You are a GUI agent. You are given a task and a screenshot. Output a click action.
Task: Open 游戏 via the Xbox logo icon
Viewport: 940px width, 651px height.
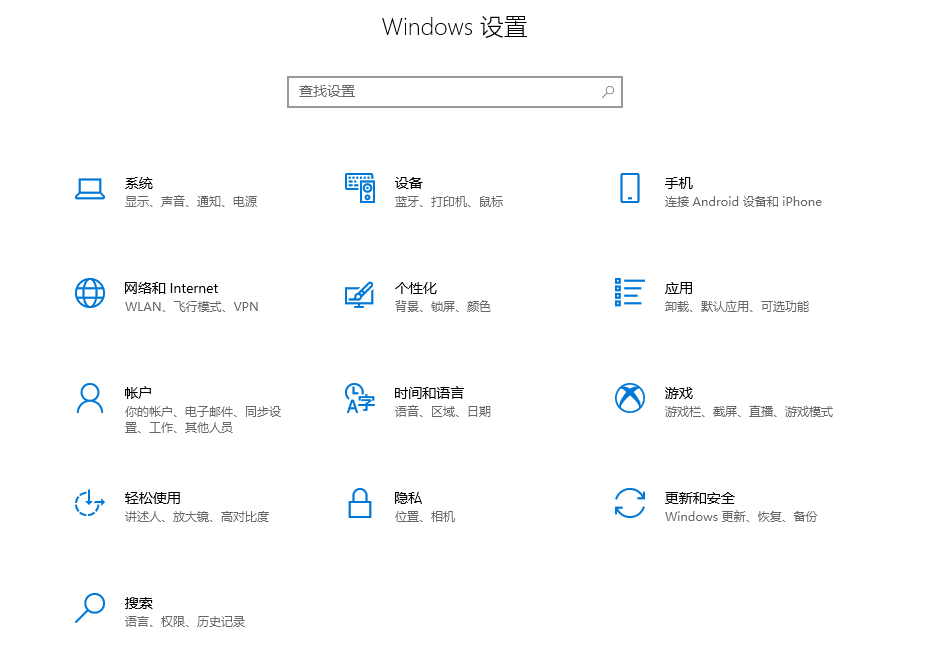click(629, 398)
